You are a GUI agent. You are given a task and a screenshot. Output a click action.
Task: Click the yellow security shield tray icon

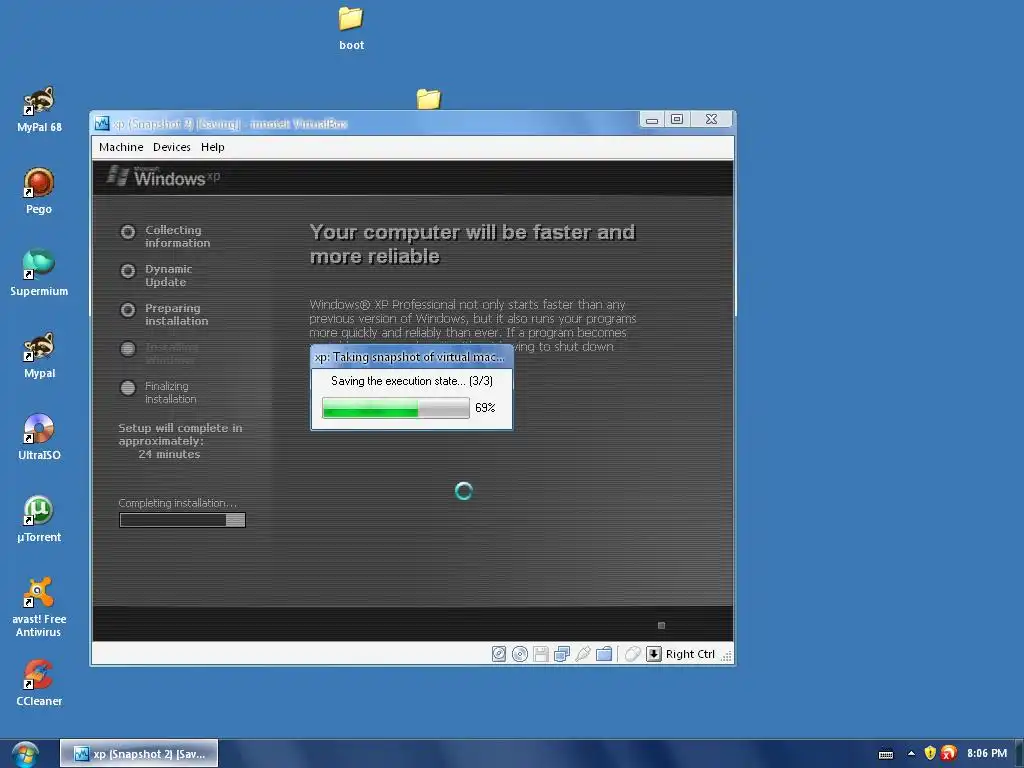[931, 753]
